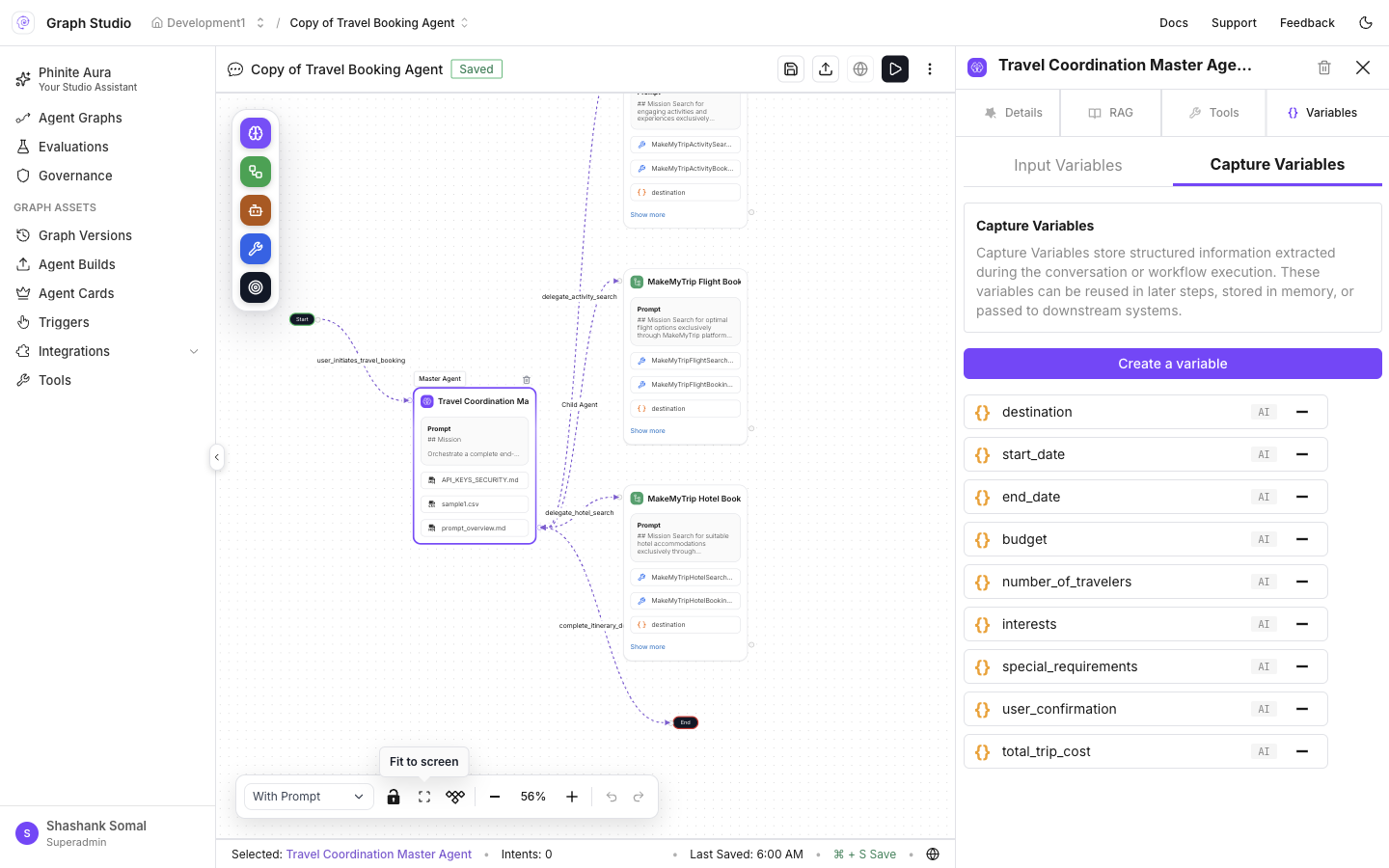Click the redo arrow icon

coord(639,797)
